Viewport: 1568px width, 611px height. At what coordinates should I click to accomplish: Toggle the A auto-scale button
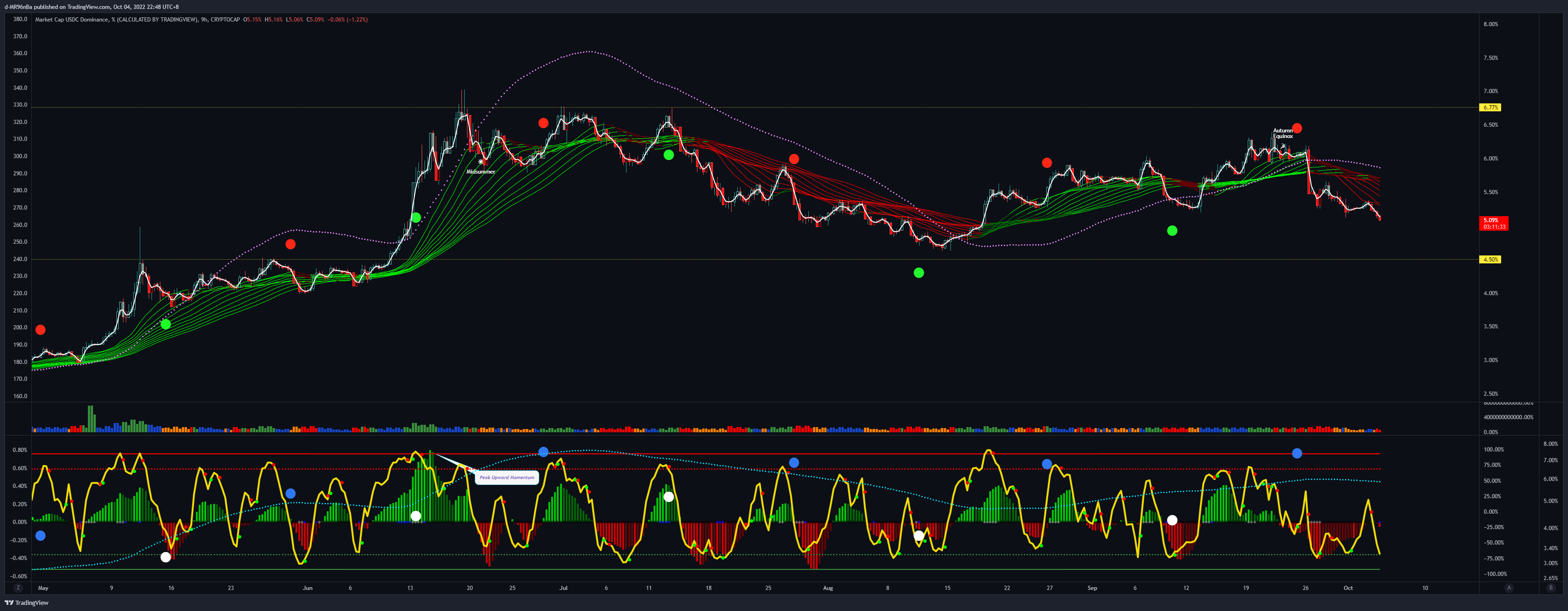pyautogui.click(x=1508, y=588)
